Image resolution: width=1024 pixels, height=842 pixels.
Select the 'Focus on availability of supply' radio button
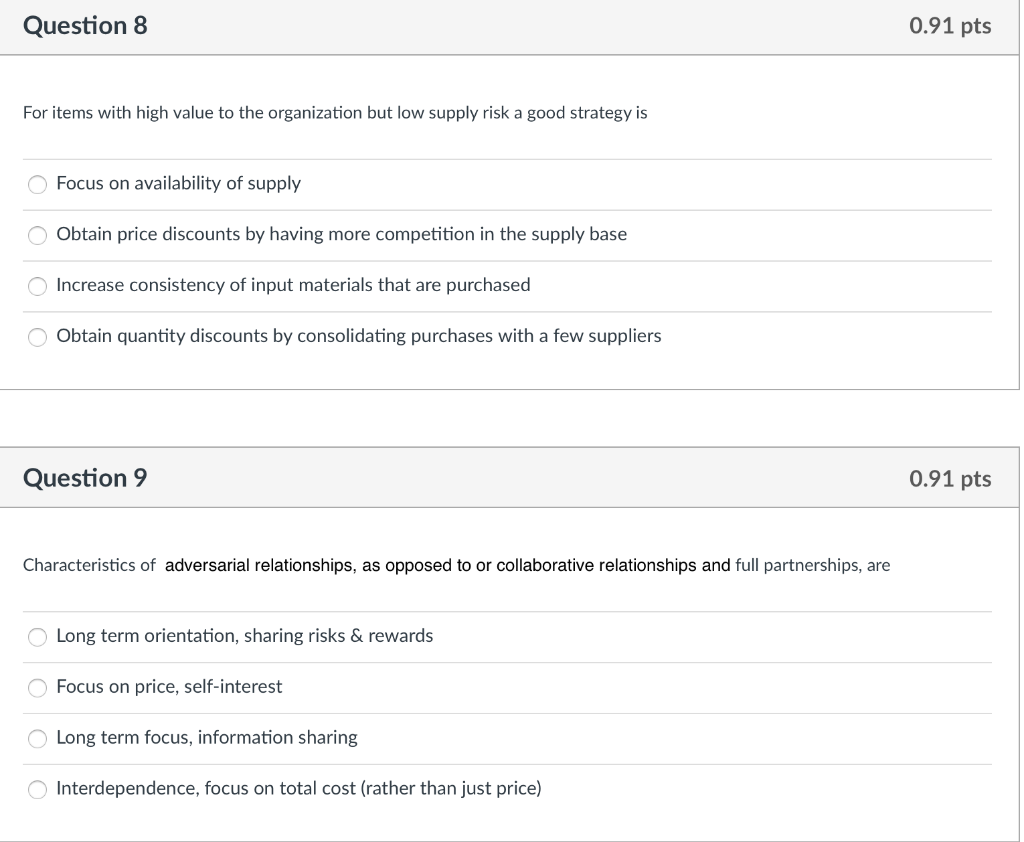38,184
